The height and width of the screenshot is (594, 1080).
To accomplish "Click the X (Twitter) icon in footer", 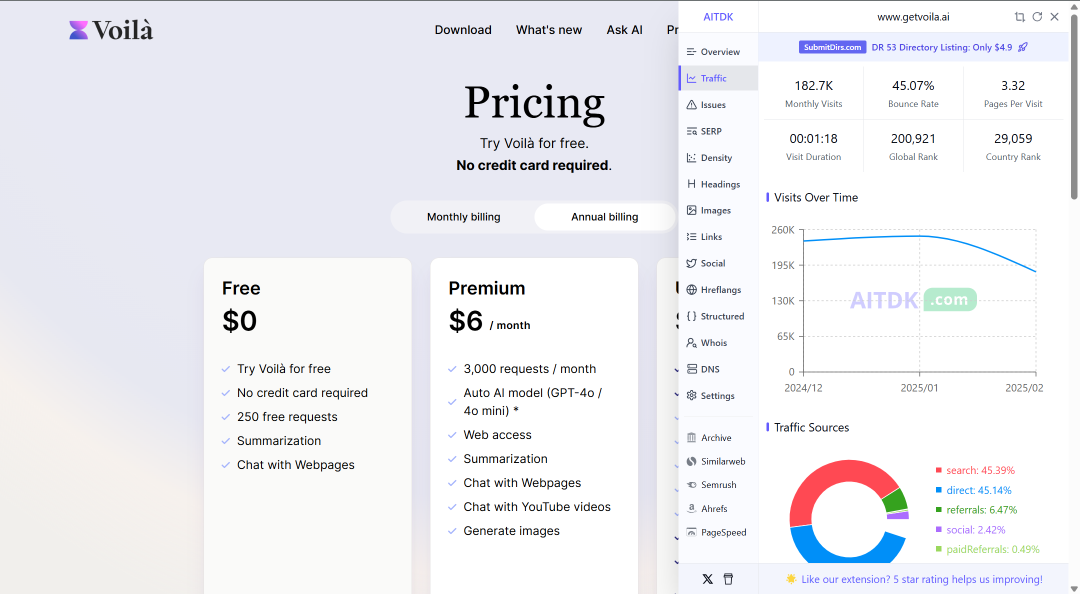I will point(707,580).
